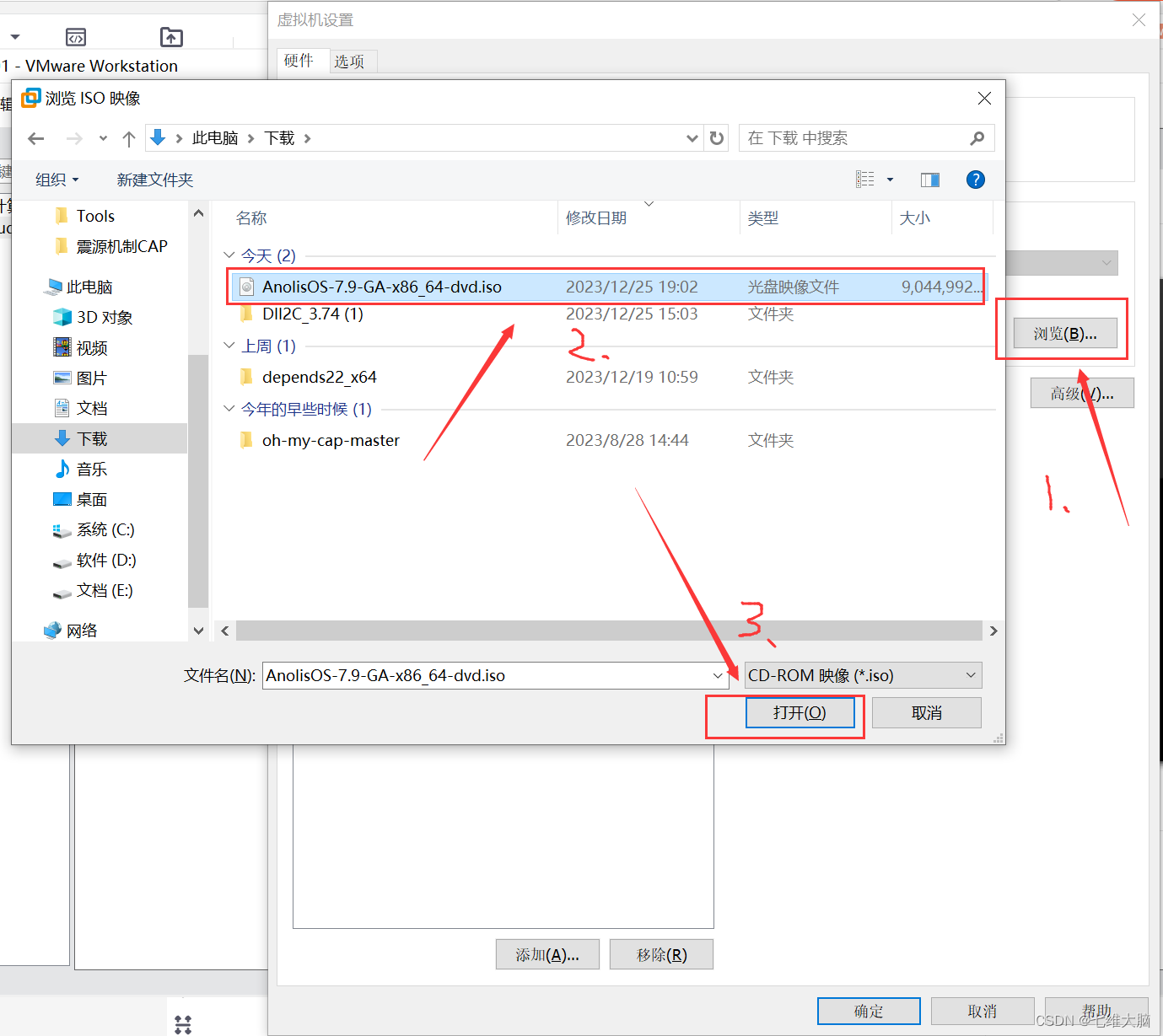Image resolution: width=1163 pixels, height=1036 pixels.
Task: Refresh the 下载 folder listing
Action: (717, 138)
